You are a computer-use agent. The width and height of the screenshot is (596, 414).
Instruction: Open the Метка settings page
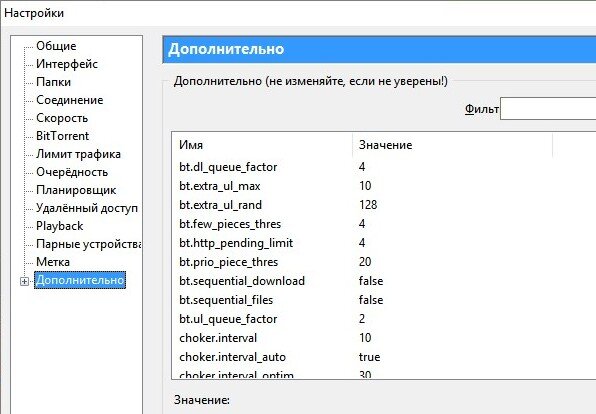(x=53, y=262)
